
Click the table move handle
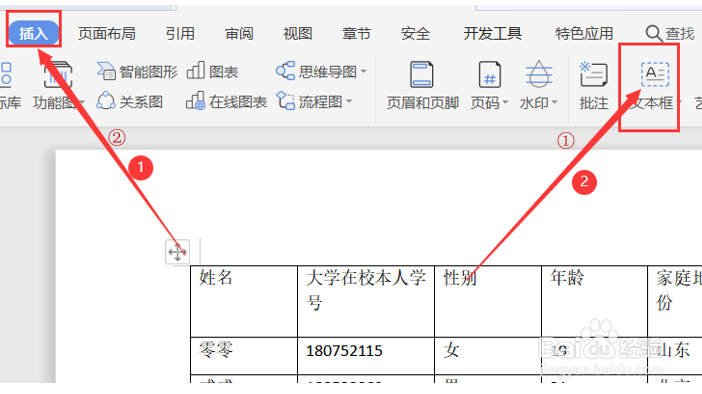[x=177, y=252]
